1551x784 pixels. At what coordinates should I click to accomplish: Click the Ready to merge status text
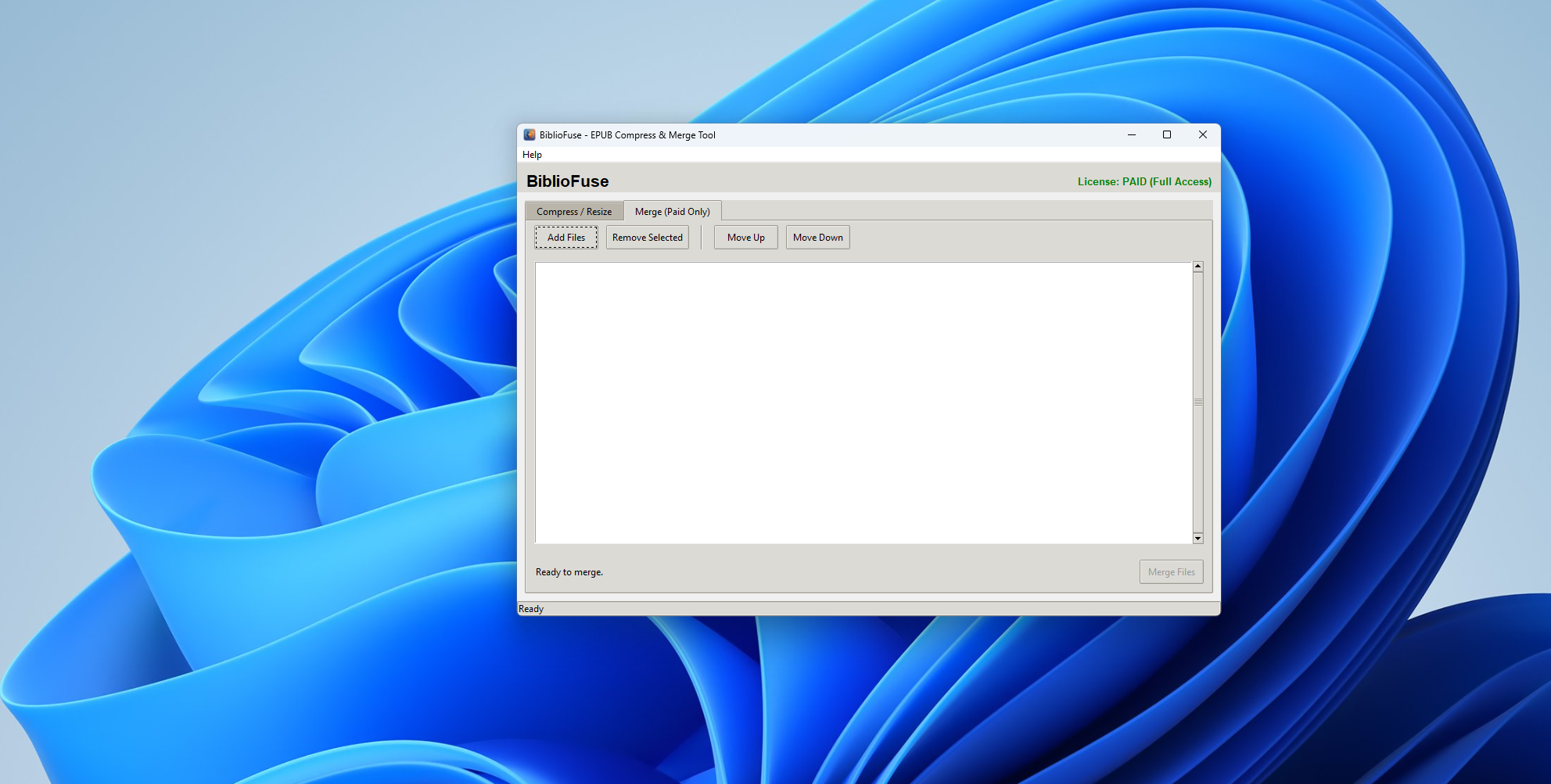pyautogui.click(x=569, y=571)
